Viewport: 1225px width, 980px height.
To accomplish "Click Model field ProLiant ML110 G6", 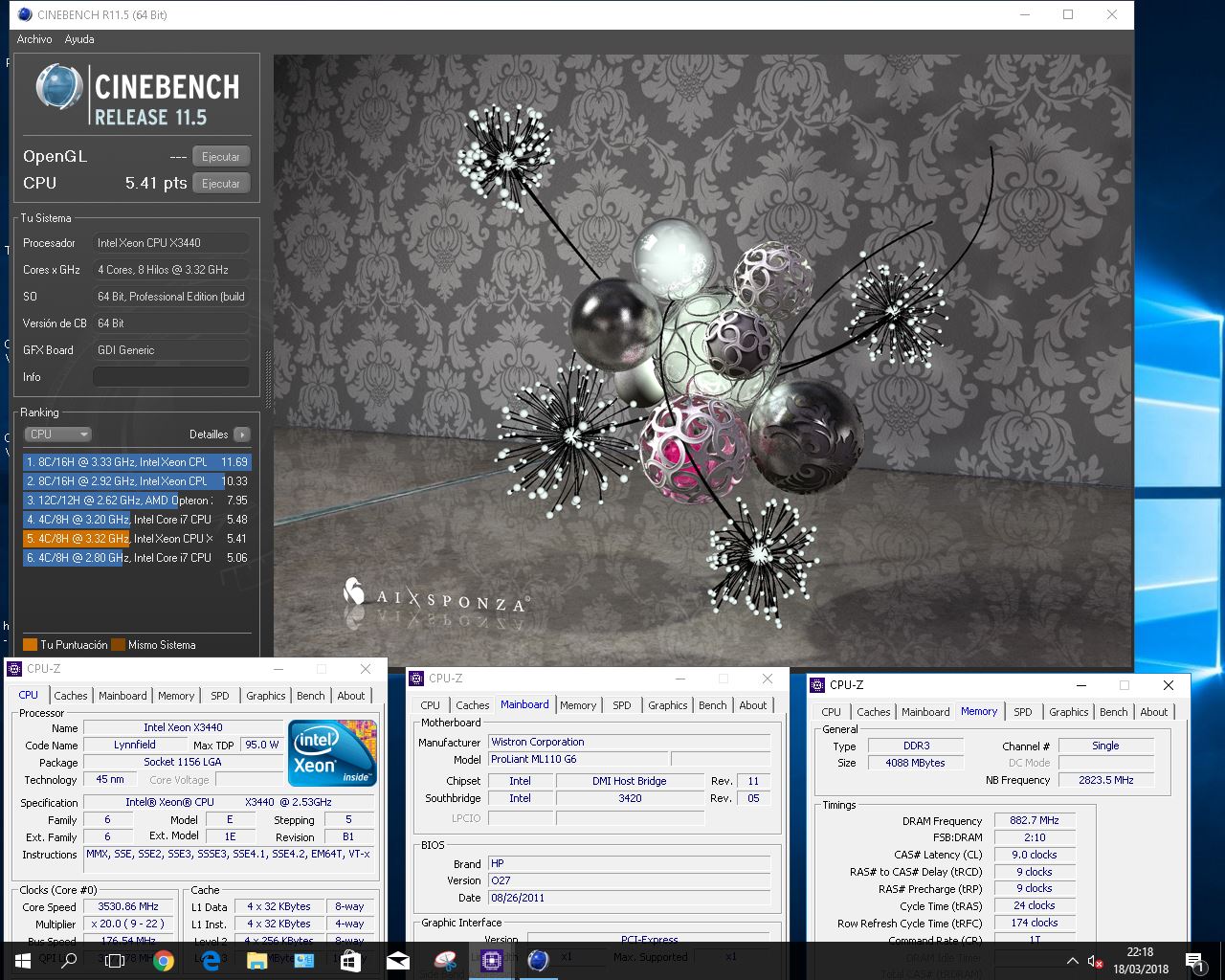I will pos(578,759).
